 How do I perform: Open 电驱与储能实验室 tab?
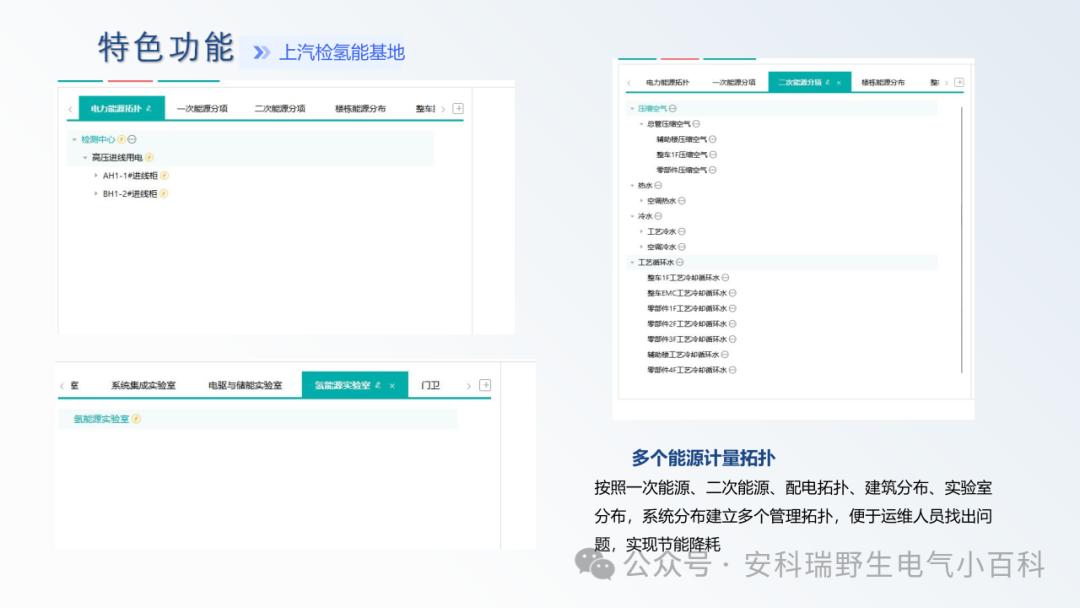[245, 386]
